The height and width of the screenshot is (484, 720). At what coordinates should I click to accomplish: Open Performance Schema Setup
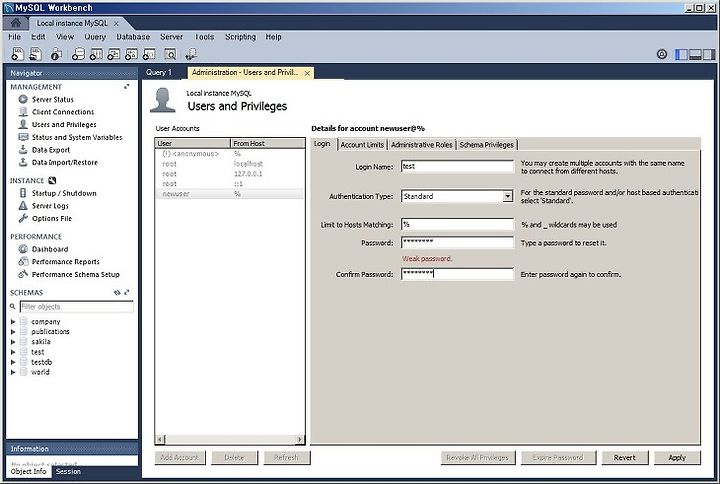[75, 274]
